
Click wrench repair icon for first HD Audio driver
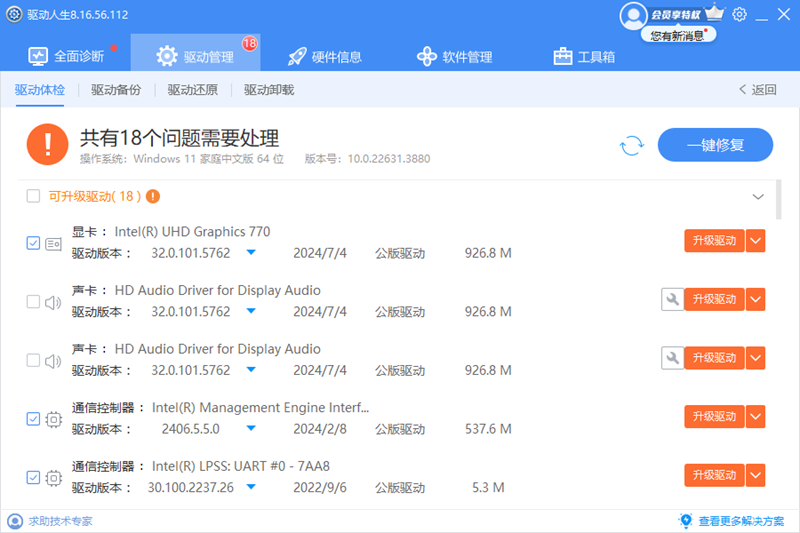[672, 299]
